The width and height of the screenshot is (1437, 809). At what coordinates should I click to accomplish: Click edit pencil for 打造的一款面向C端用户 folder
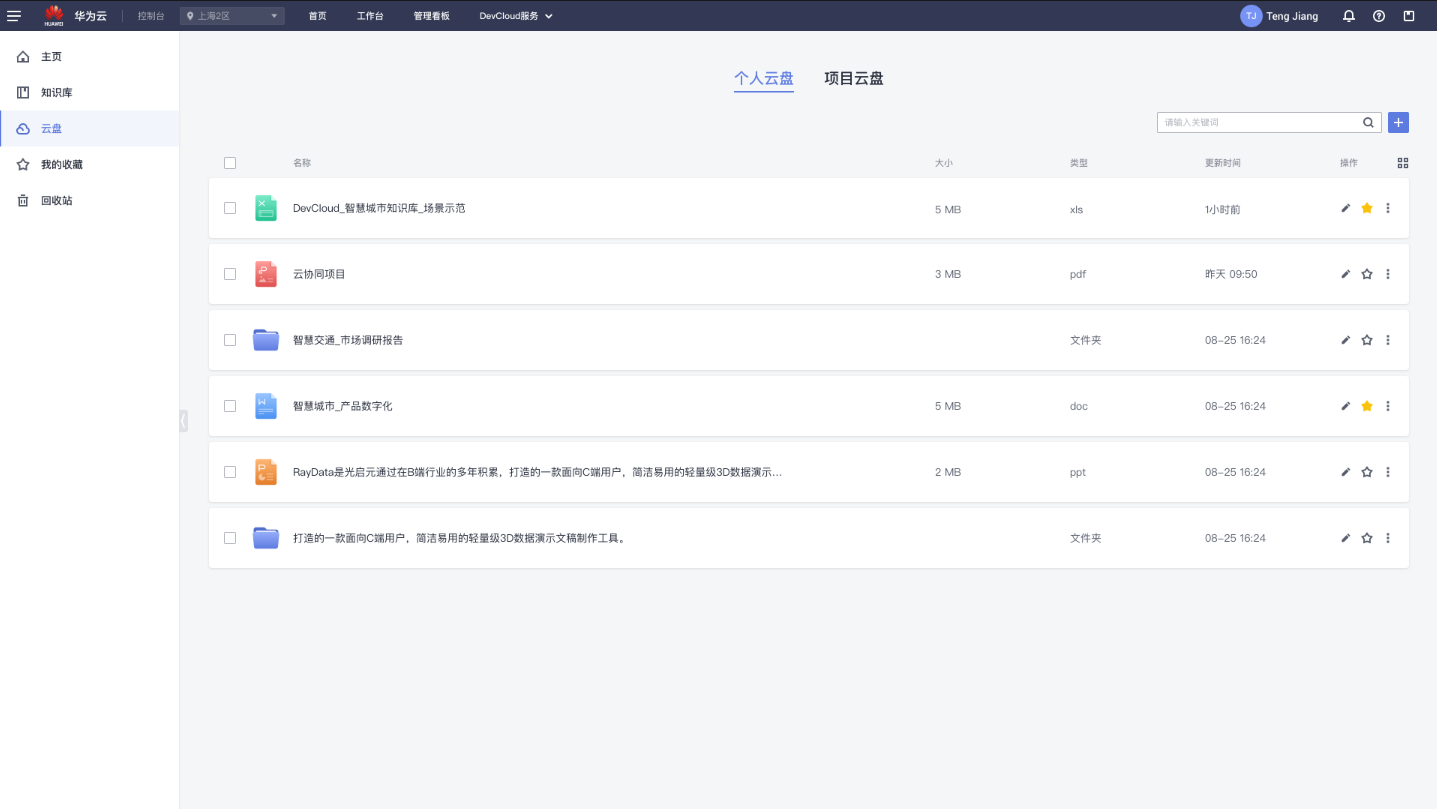[1346, 538]
